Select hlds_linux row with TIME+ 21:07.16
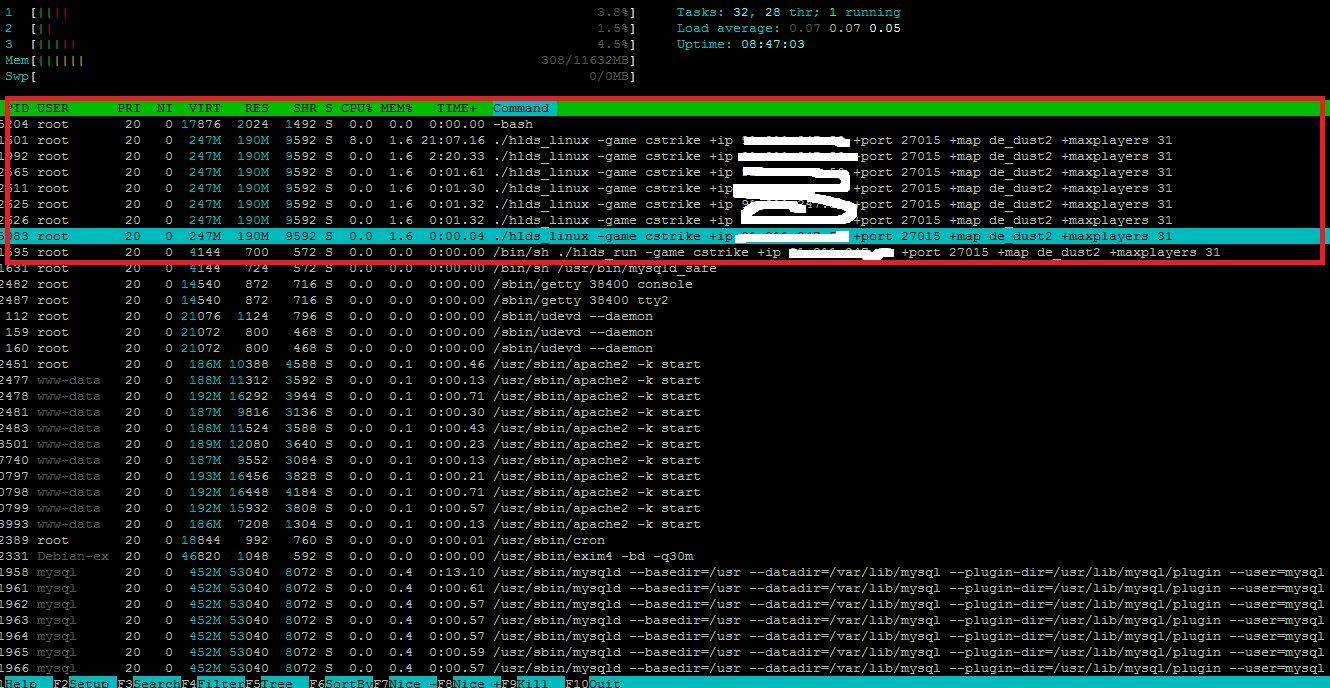Viewport: 1330px width, 688px height. click(665, 140)
